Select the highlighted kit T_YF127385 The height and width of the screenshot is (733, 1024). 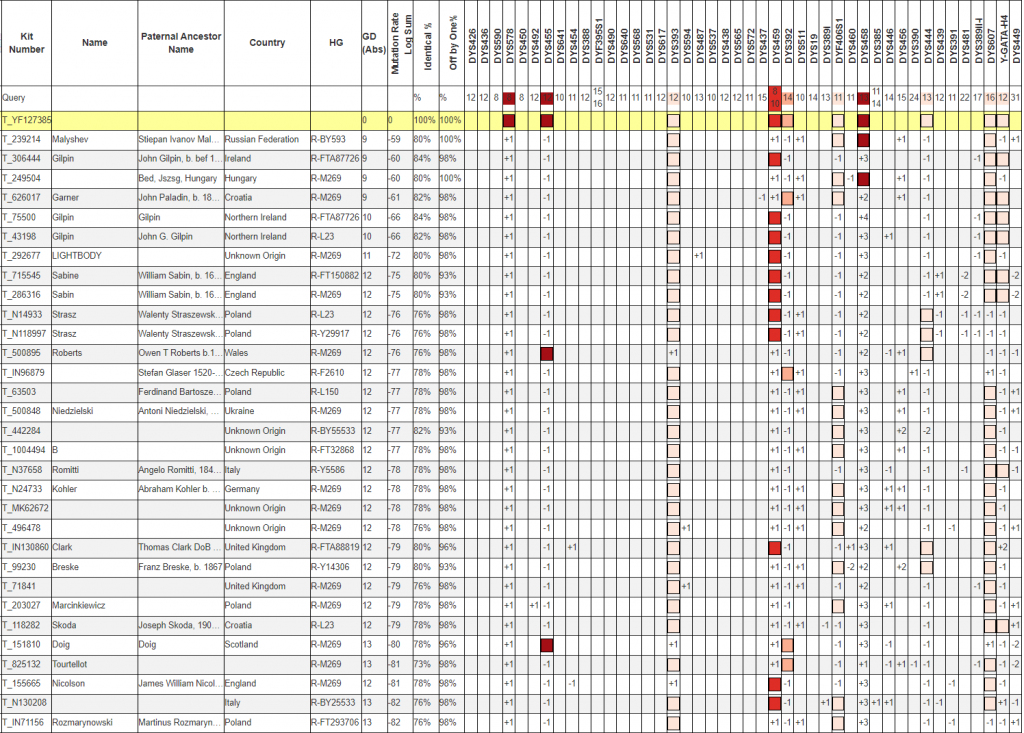pyautogui.click(x=27, y=121)
